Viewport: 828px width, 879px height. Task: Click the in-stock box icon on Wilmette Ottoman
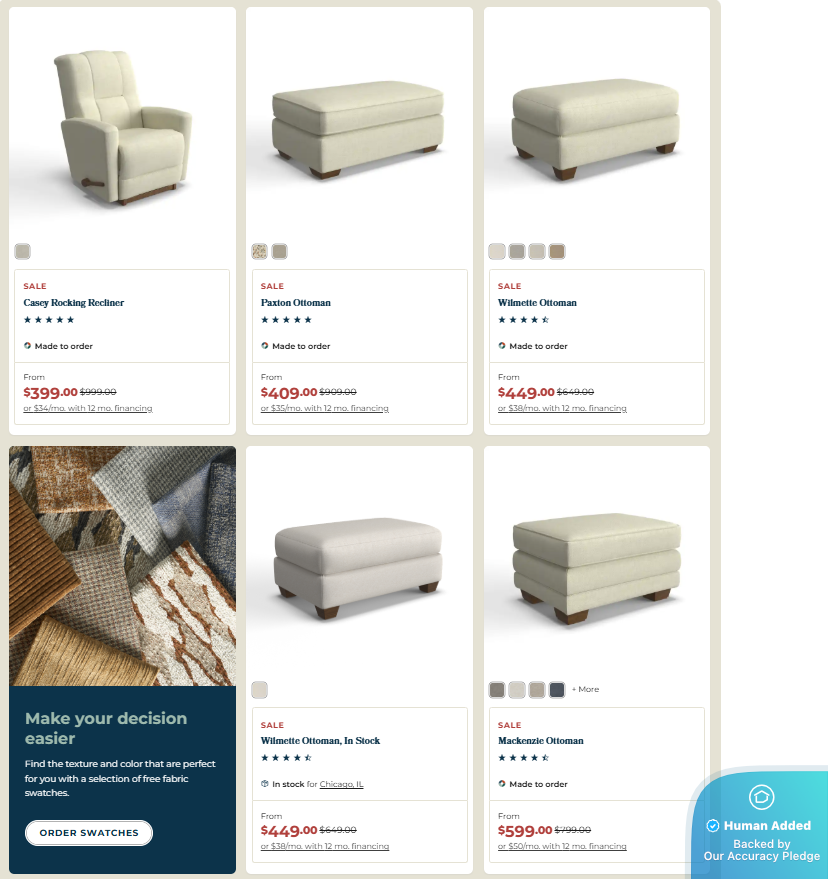click(265, 784)
